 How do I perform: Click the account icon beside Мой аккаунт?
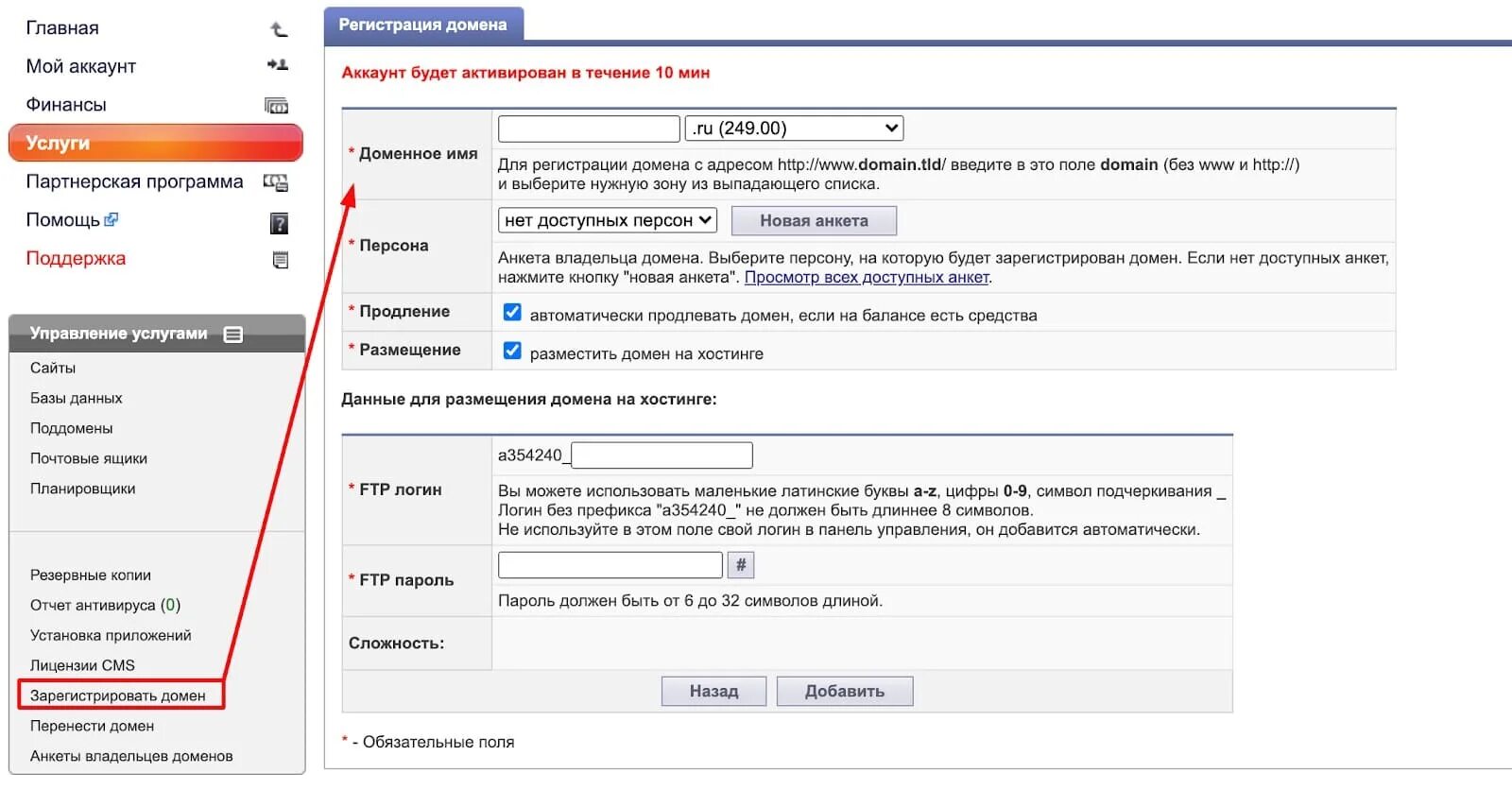tap(278, 65)
